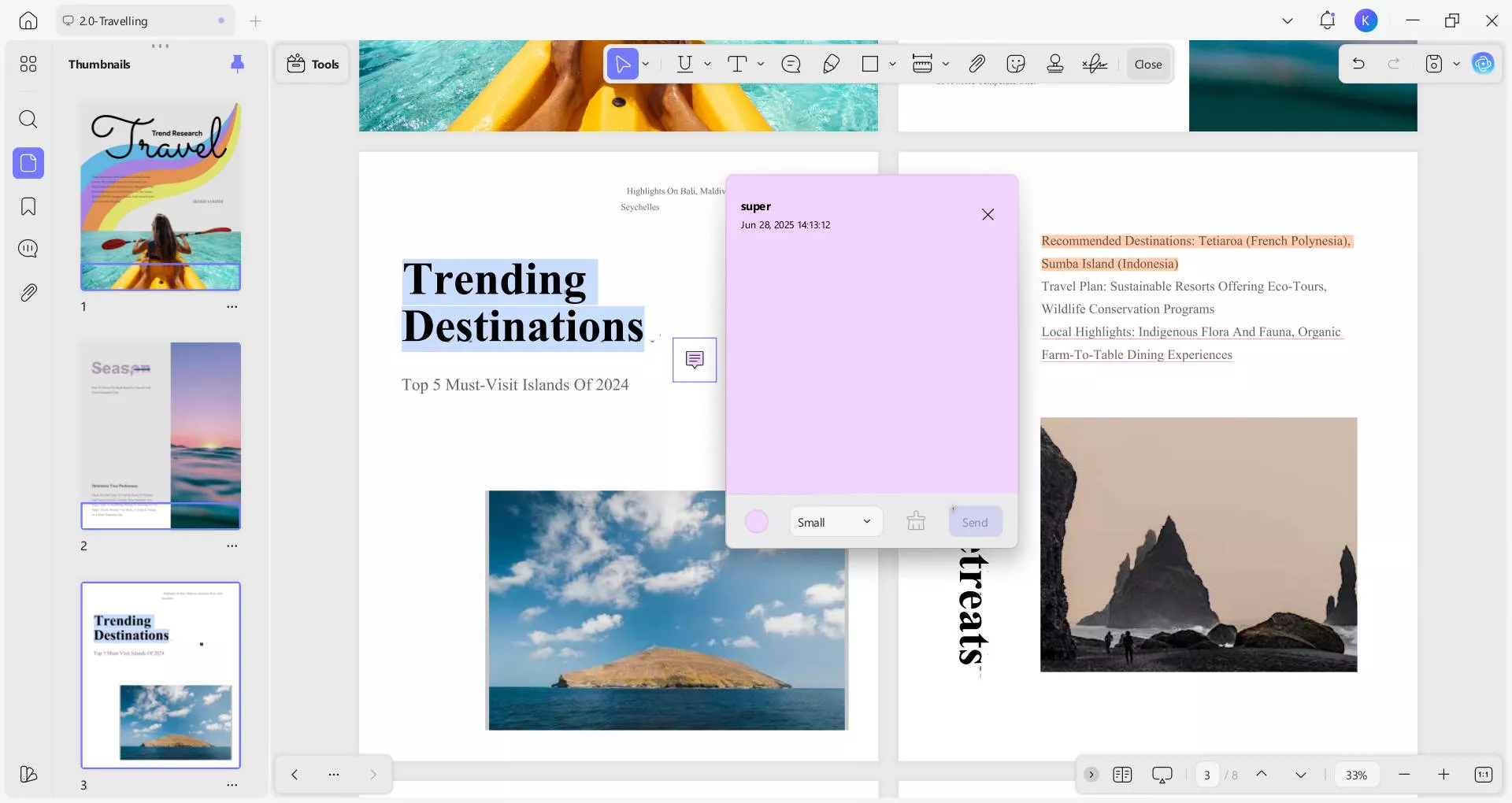This screenshot has width=1512, height=803.
Task: Open the bookmarks panel in sidebar
Action: 28,206
